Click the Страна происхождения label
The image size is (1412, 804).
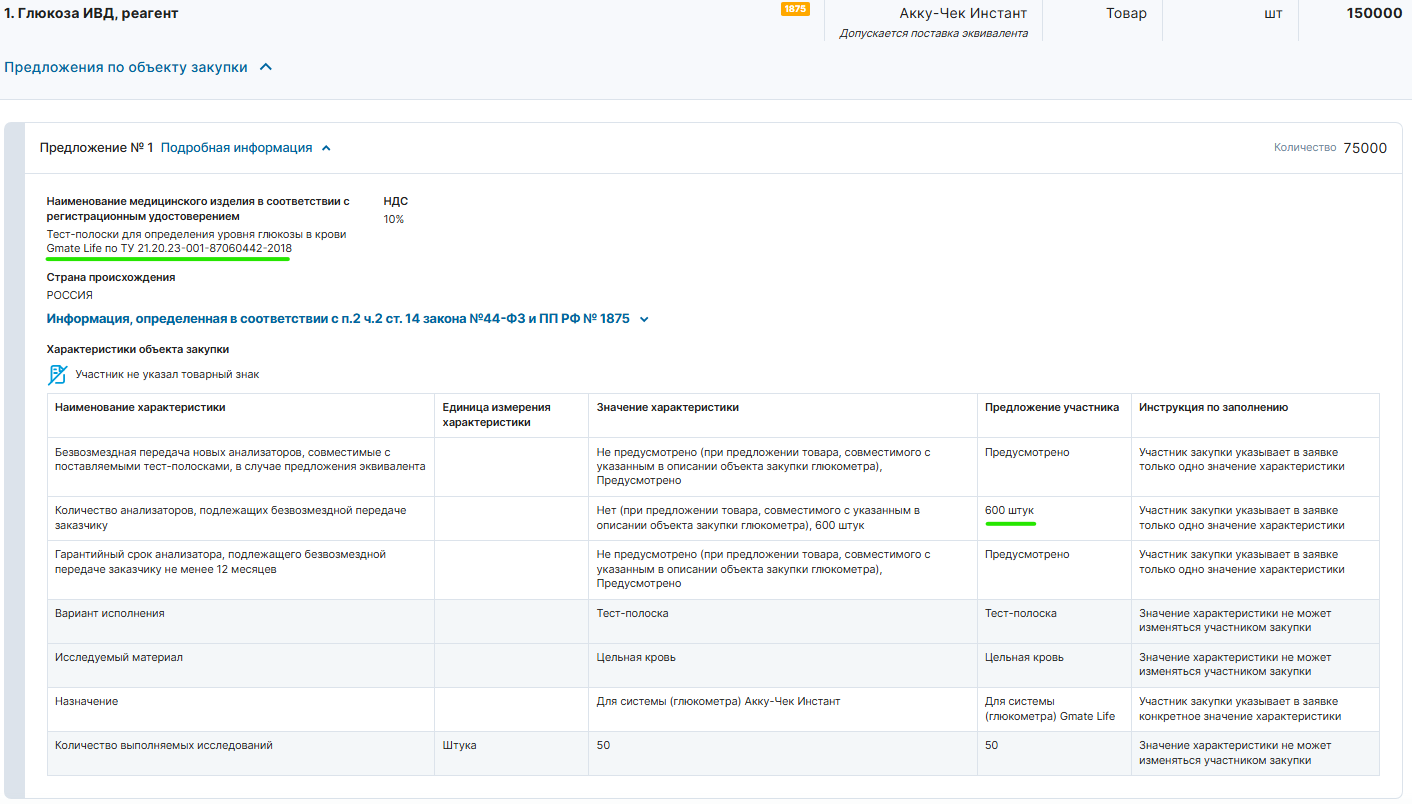[x=111, y=277]
